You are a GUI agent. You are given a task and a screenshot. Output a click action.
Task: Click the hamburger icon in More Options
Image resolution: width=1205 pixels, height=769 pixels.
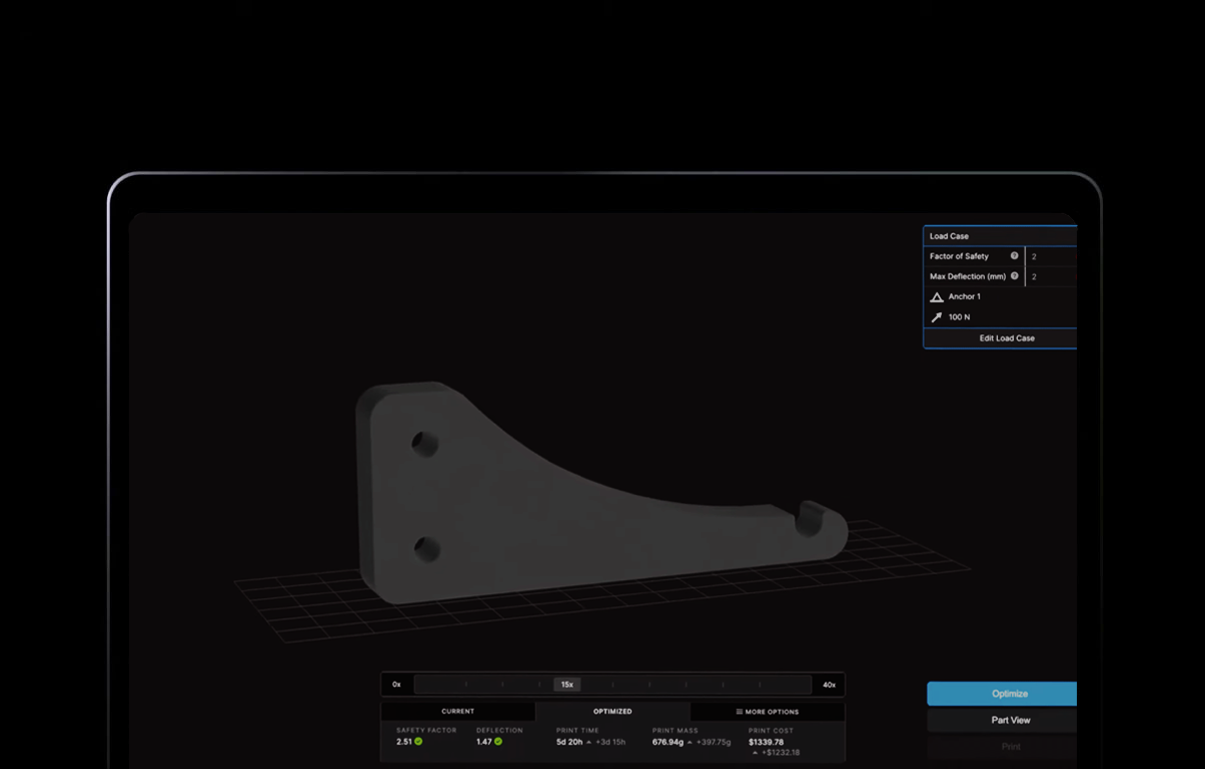click(x=739, y=712)
